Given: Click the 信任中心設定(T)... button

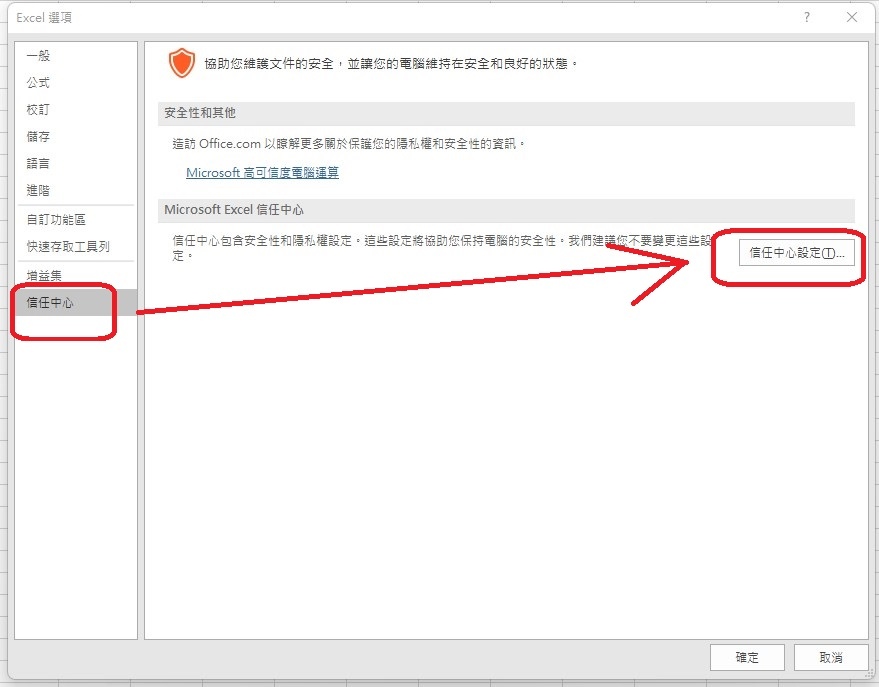Looking at the screenshot, I should pyautogui.click(x=796, y=253).
